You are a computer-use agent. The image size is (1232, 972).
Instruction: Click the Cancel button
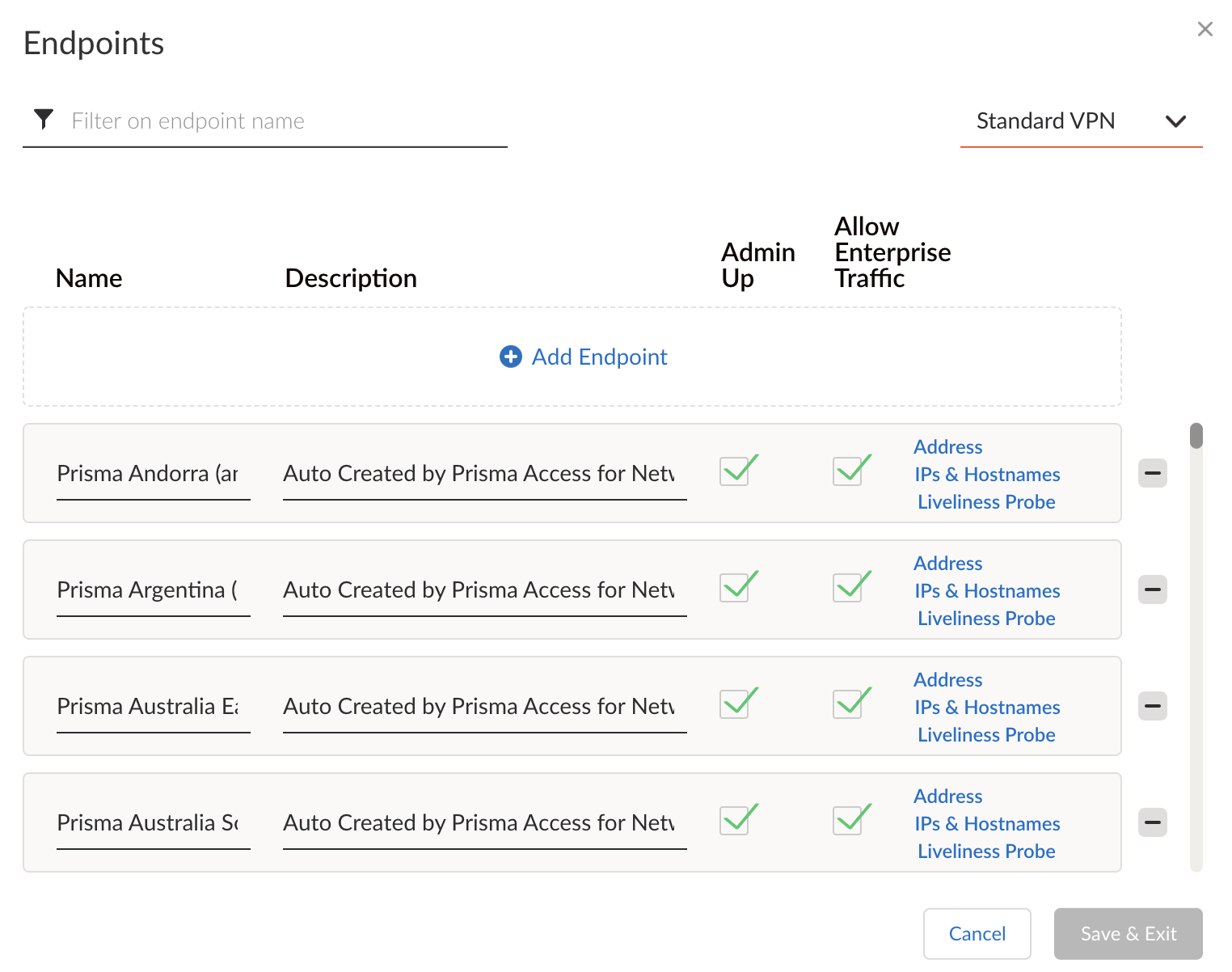click(977, 934)
